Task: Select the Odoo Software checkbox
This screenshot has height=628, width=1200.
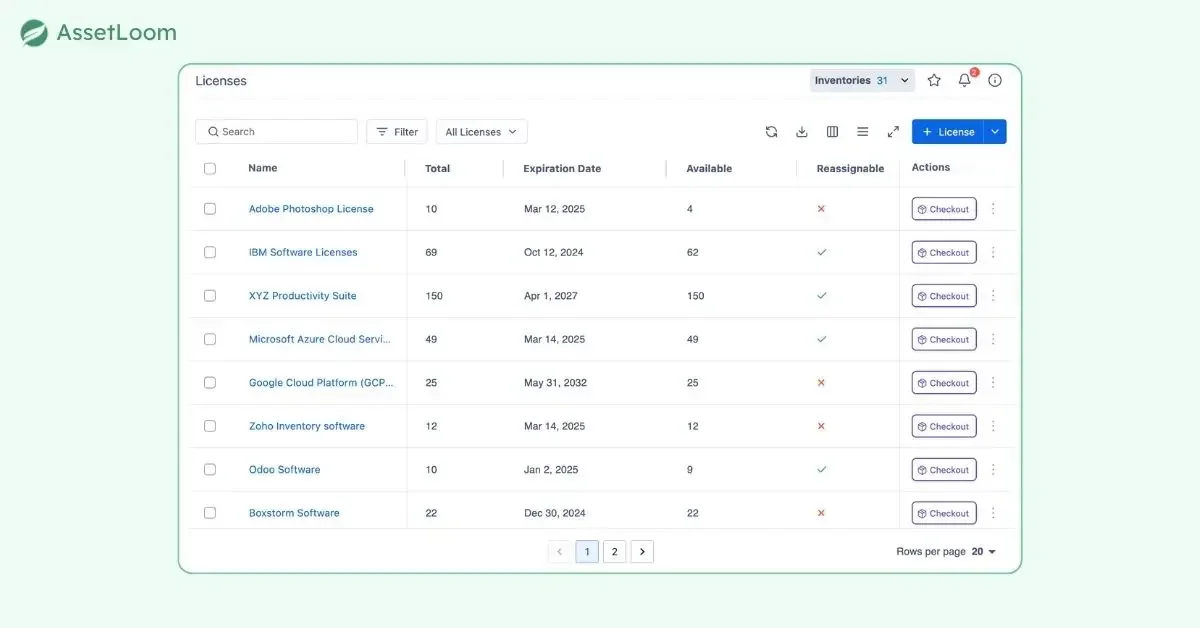Action: pyautogui.click(x=210, y=470)
